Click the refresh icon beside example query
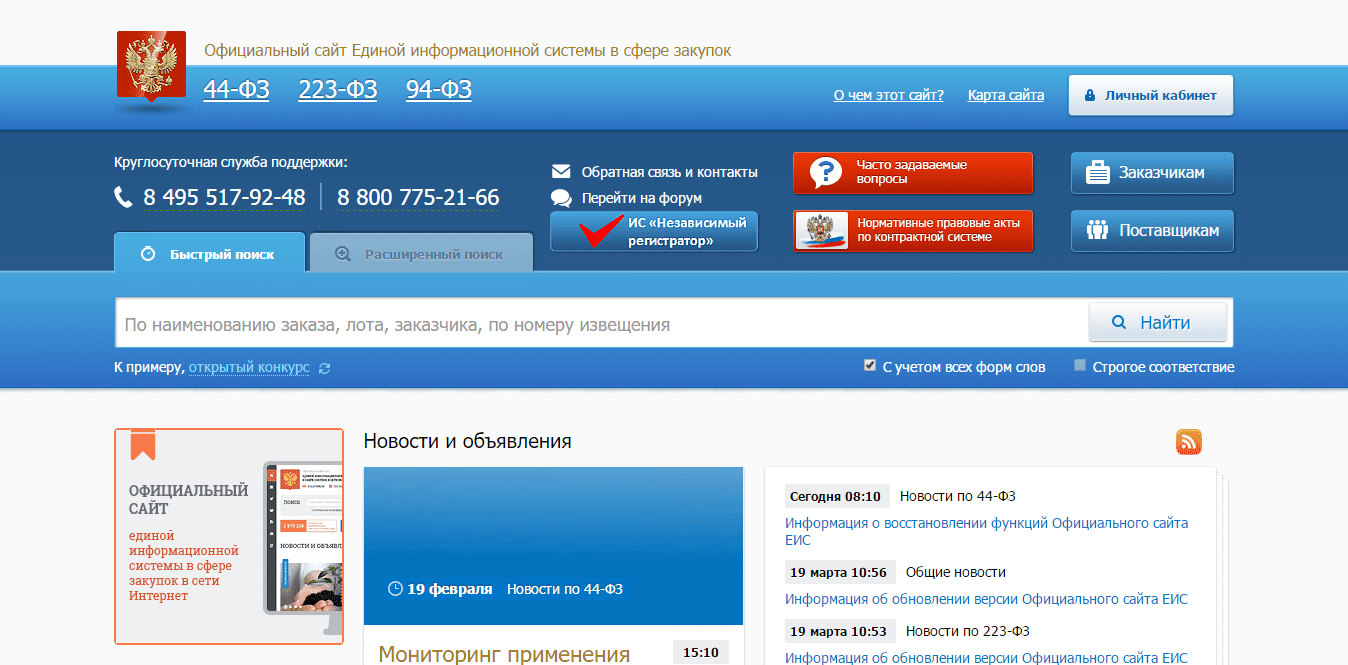The image size is (1348, 665). [324, 368]
